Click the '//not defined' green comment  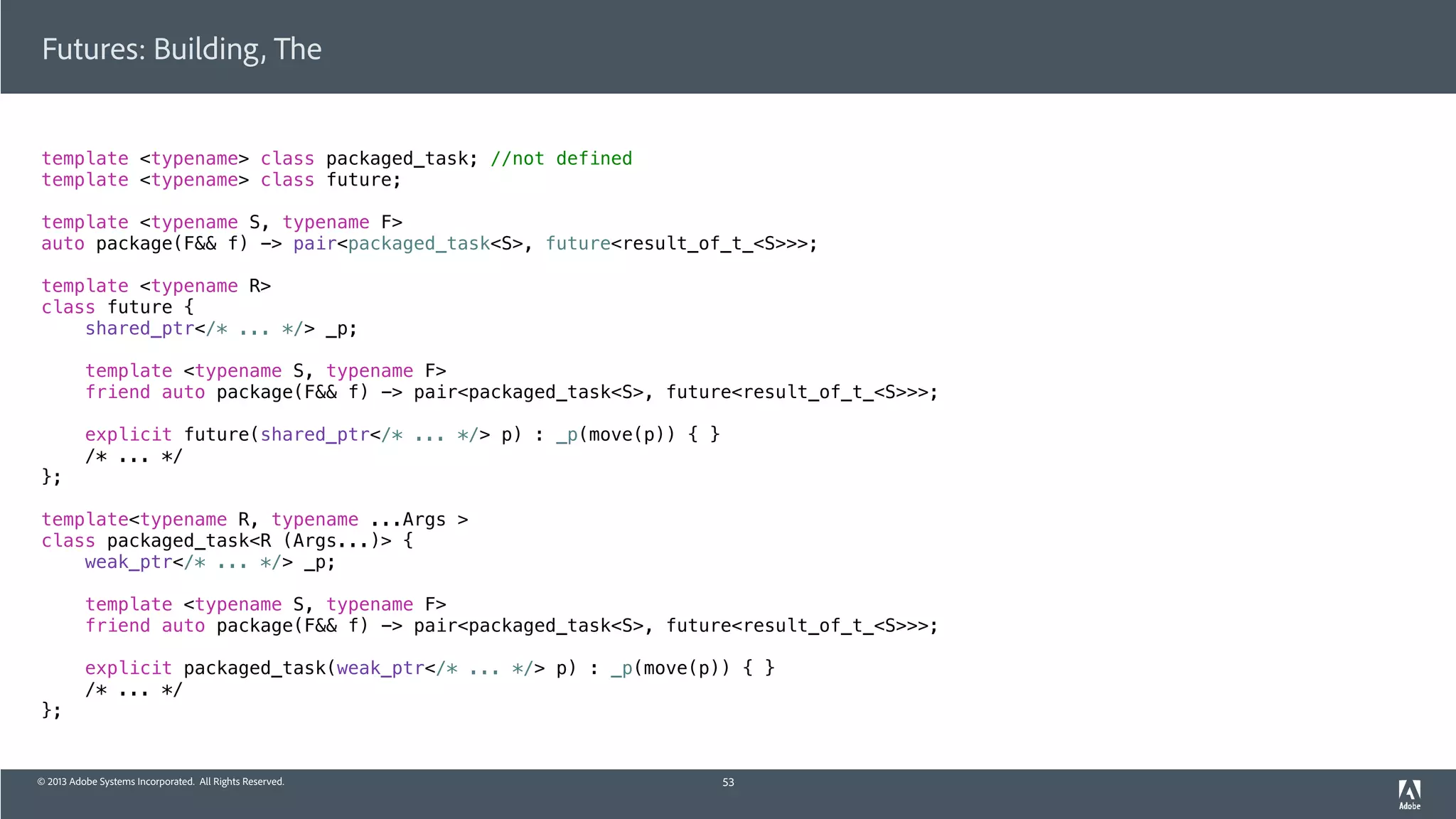tap(561, 159)
